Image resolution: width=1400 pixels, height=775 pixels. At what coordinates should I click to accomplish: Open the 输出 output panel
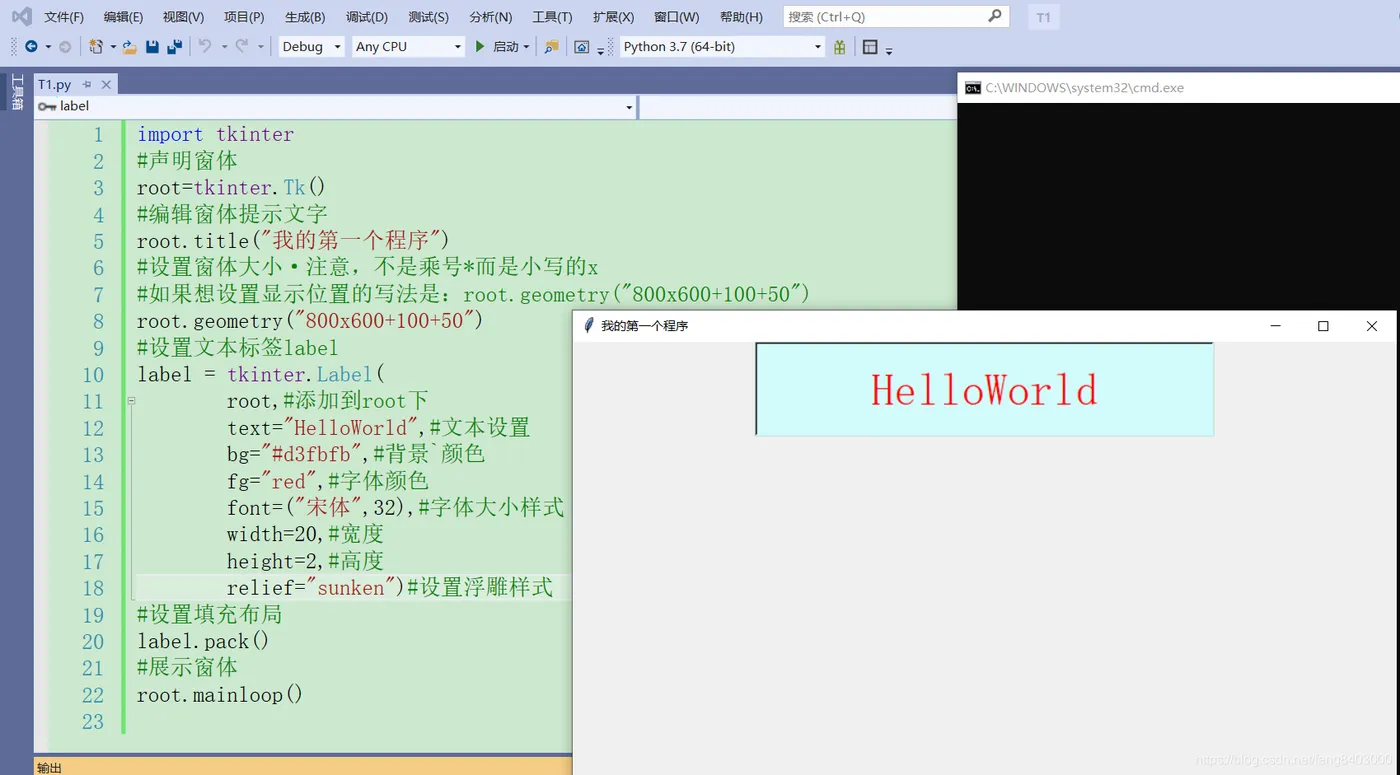click(x=49, y=767)
